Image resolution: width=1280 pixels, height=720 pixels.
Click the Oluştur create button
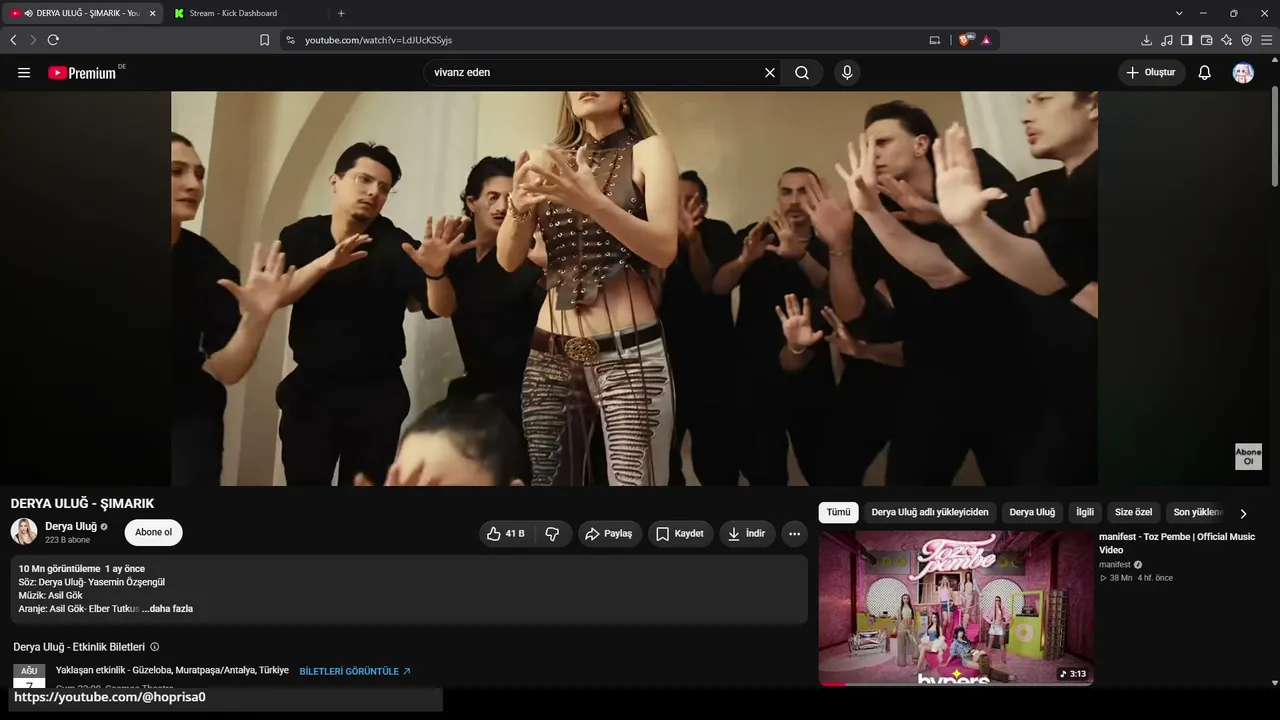point(1152,73)
